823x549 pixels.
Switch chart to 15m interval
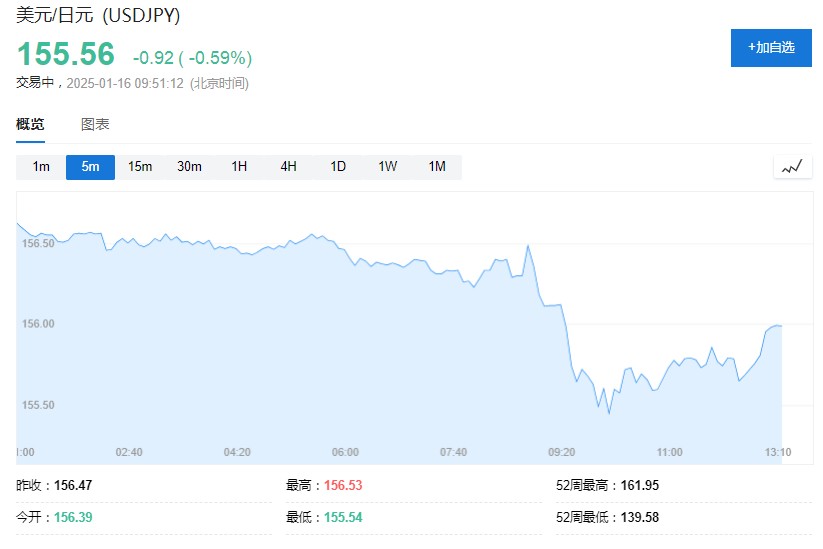tap(140, 167)
